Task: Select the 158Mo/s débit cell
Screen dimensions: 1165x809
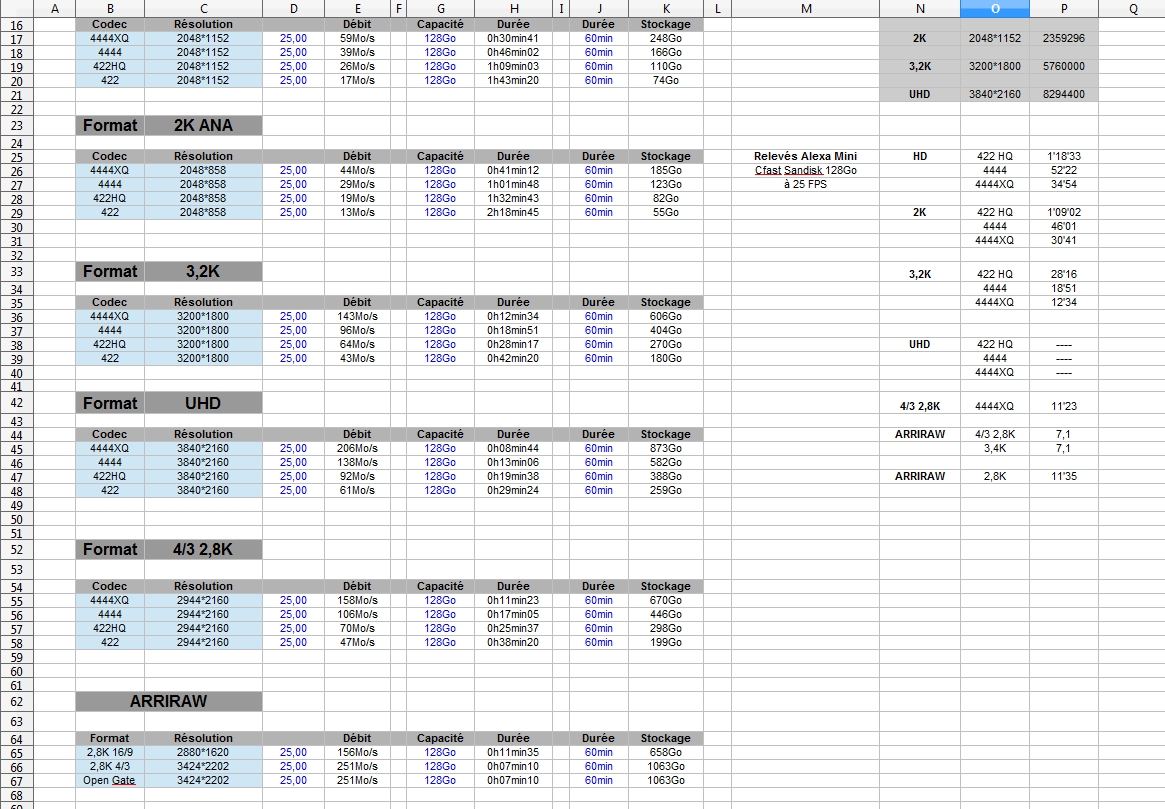Action: coord(357,600)
